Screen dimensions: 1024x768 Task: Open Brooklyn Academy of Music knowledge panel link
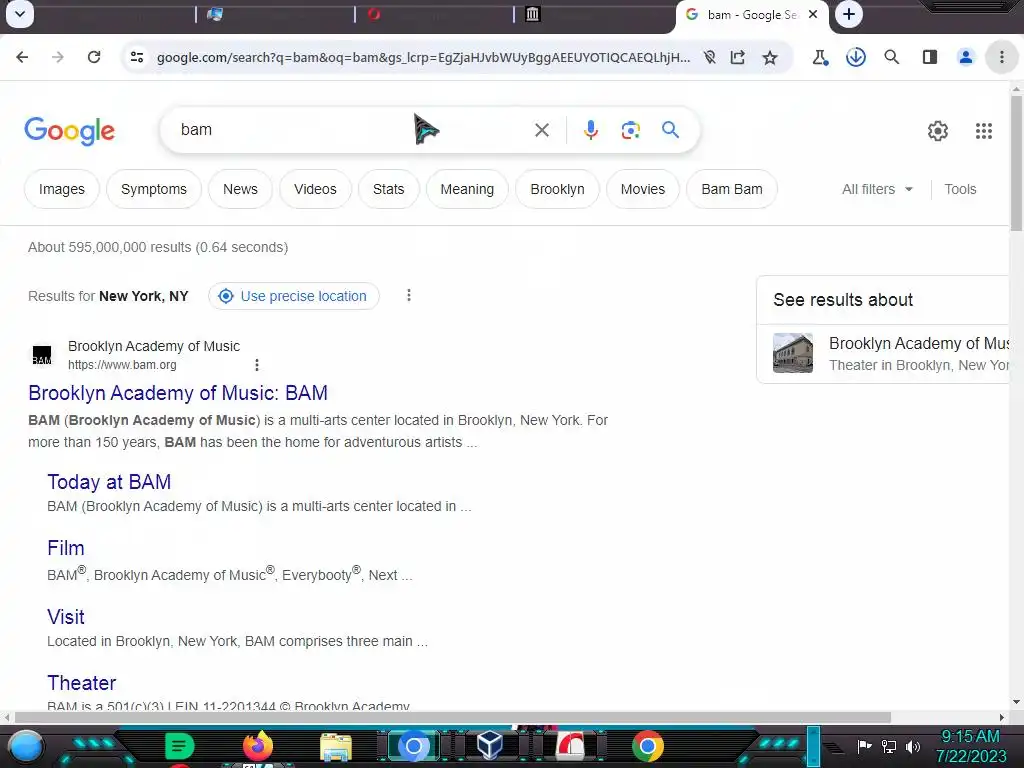pyautogui.click(x=918, y=344)
